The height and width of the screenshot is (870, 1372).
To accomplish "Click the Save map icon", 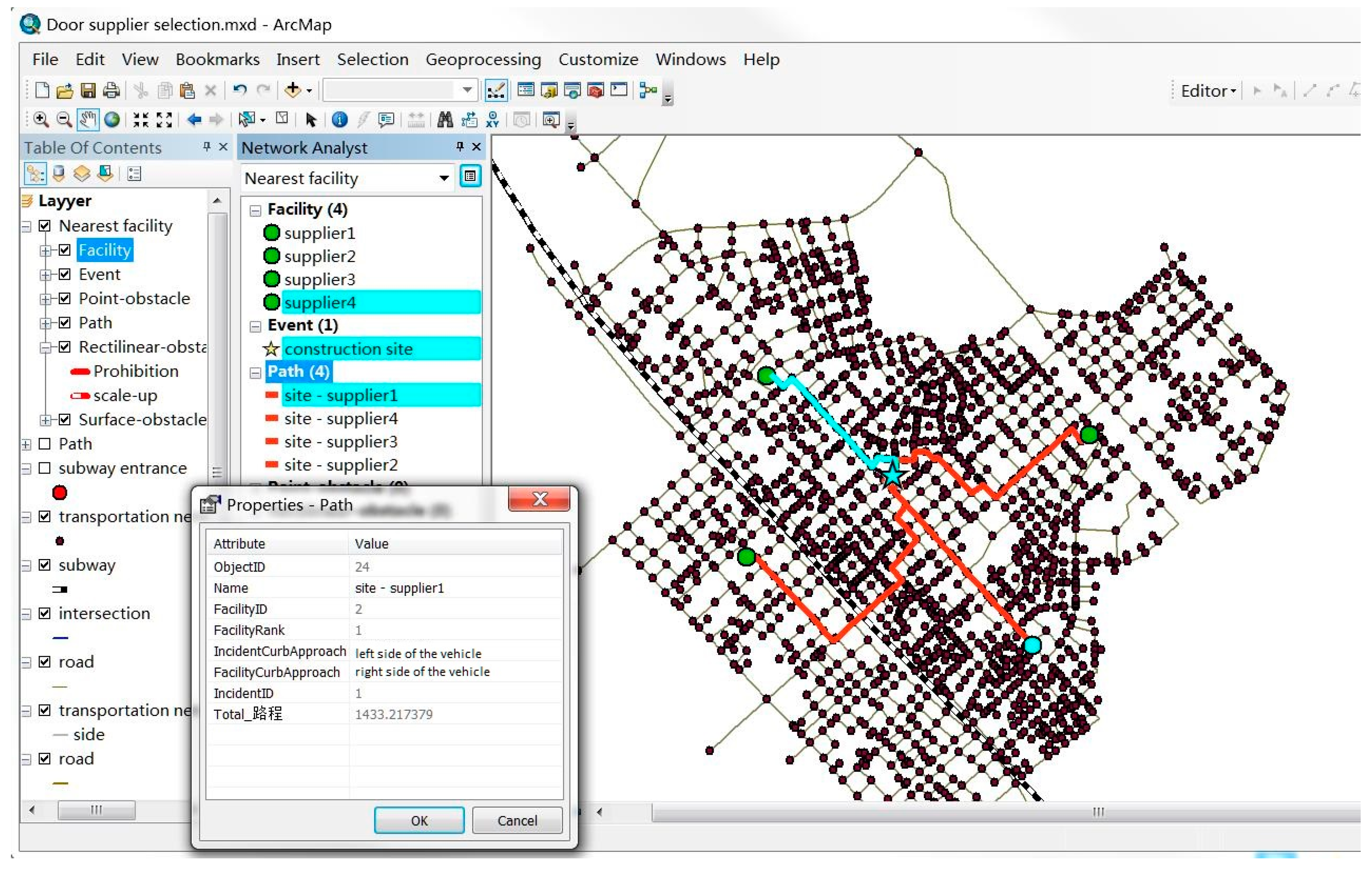I will [x=88, y=90].
